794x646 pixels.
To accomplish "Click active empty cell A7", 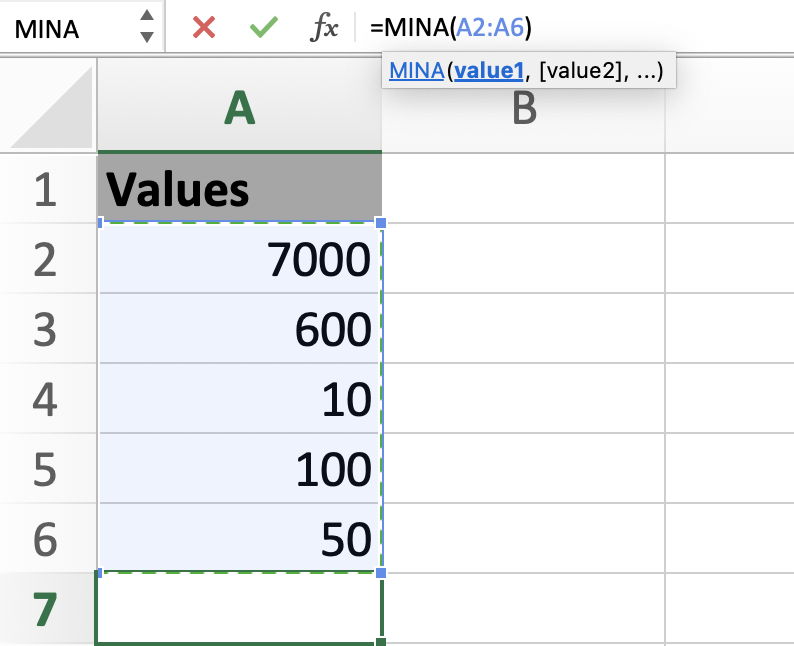I will [x=239, y=609].
